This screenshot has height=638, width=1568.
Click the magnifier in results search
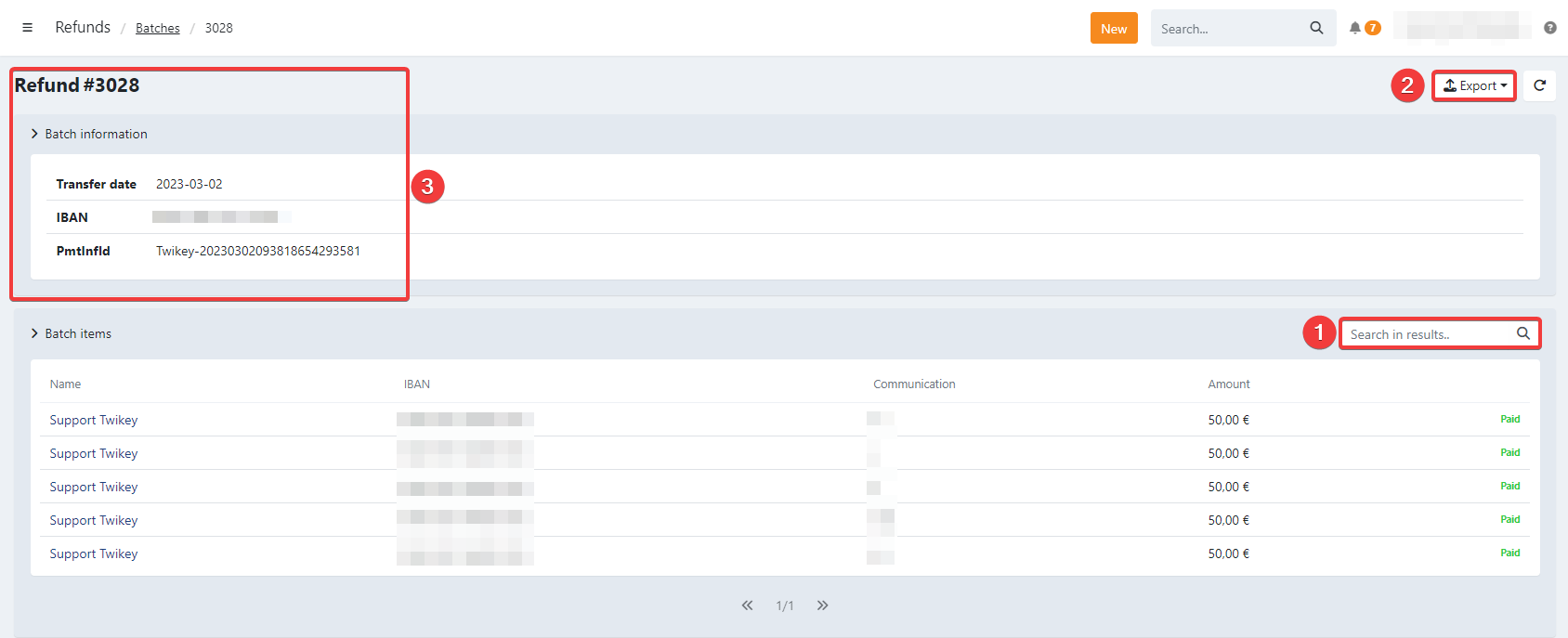[1522, 333]
